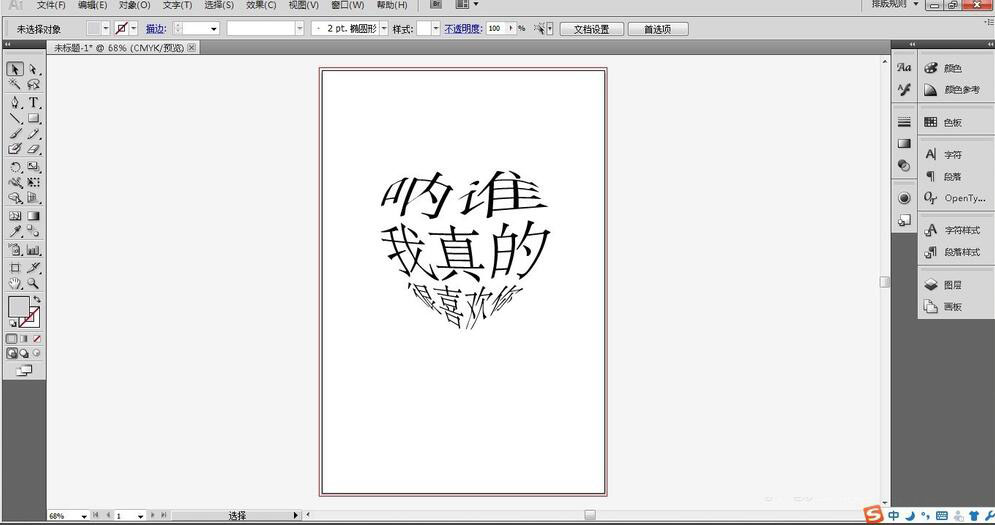Open the 字符样式 (Character Styles) panel
Viewport: 995px width, 525px height.
[953, 230]
